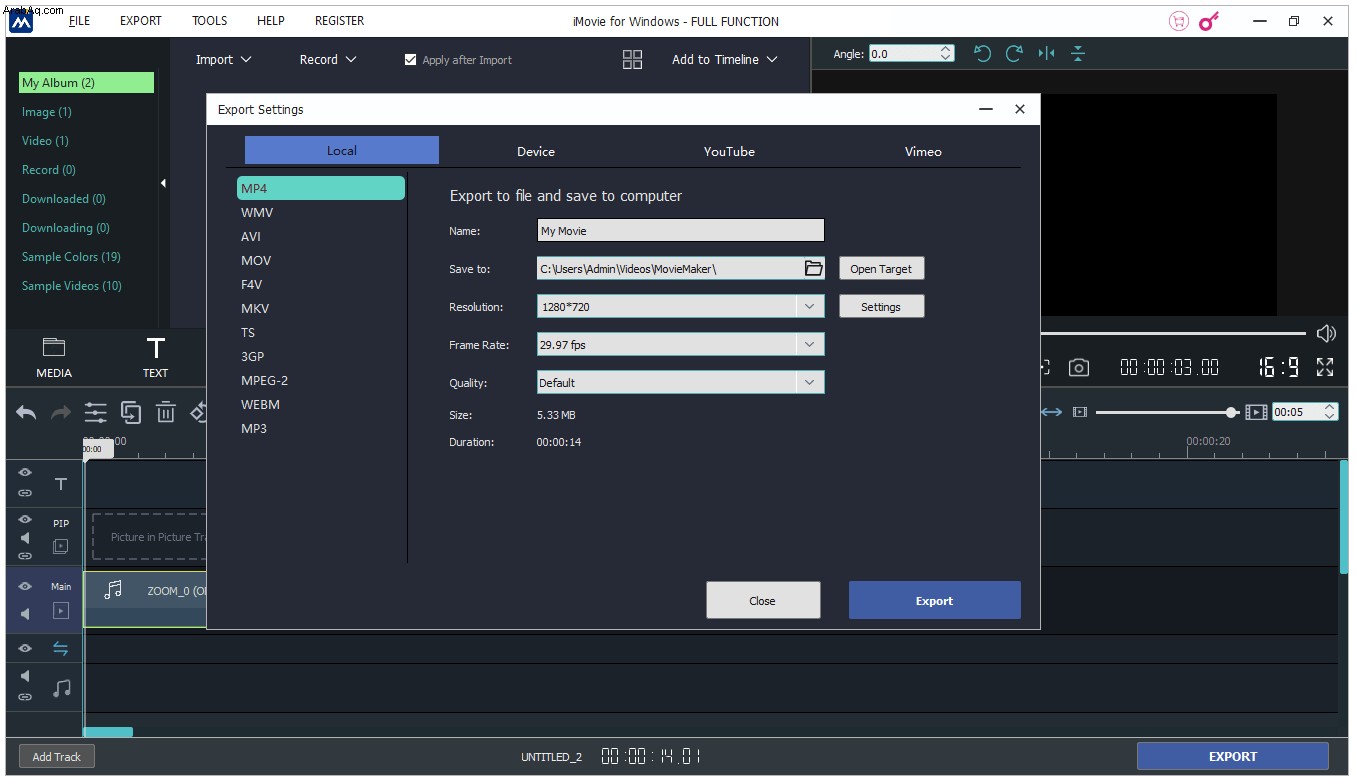Switch to the YouTube tab

pyautogui.click(x=729, y=151)
